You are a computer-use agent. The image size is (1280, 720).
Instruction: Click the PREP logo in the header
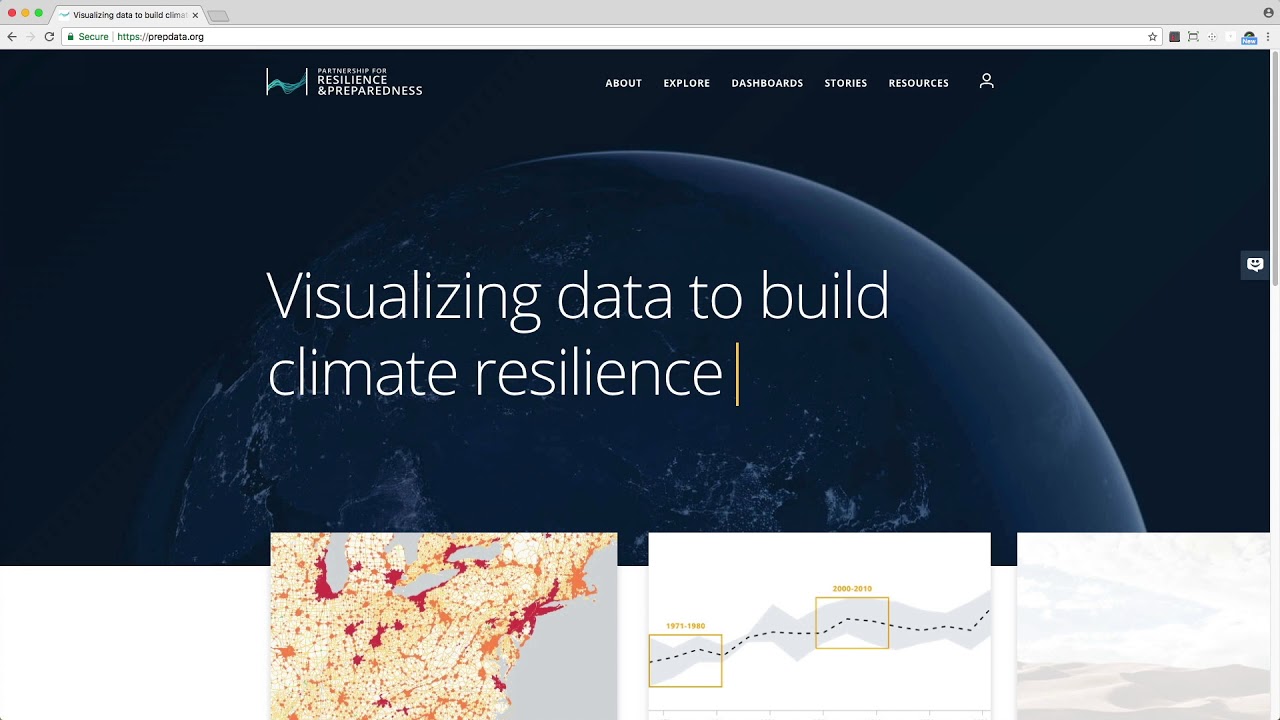pyautogui.click(x=344, y=82)
